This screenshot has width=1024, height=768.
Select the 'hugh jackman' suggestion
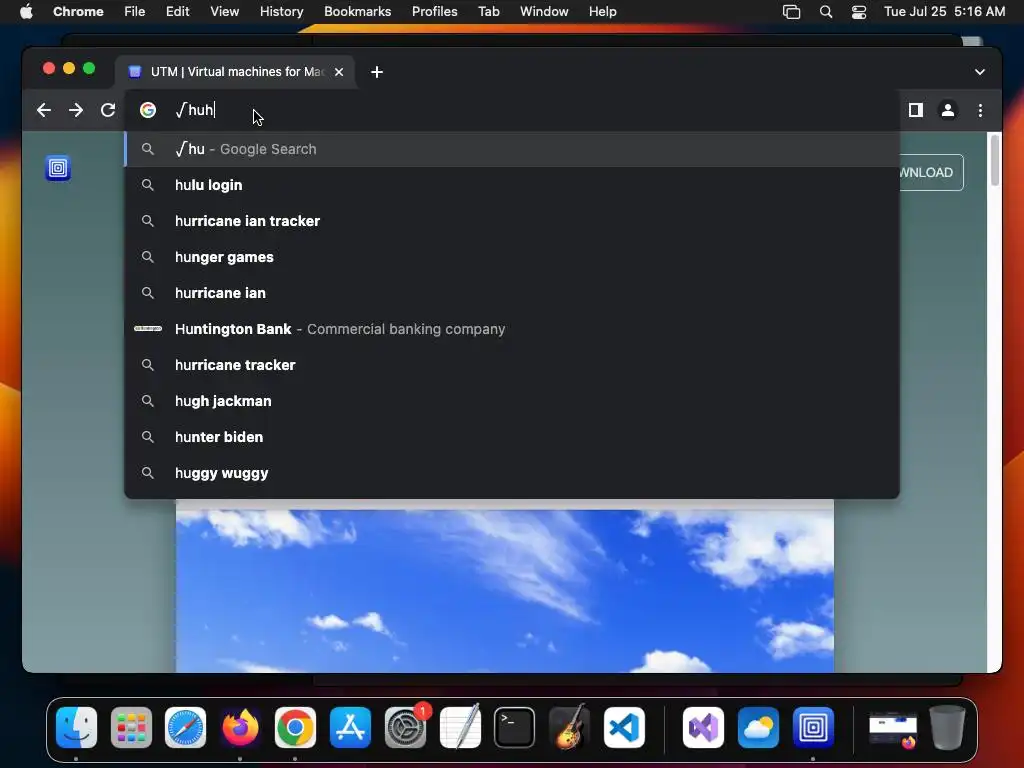(x=512, y=400)
